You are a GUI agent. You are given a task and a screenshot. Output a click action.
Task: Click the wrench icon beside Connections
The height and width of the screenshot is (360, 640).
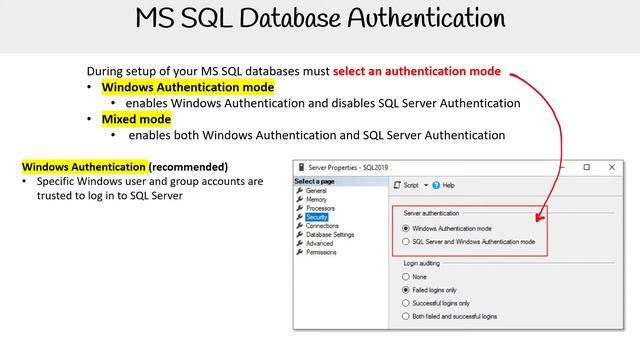tap(300, 226)
